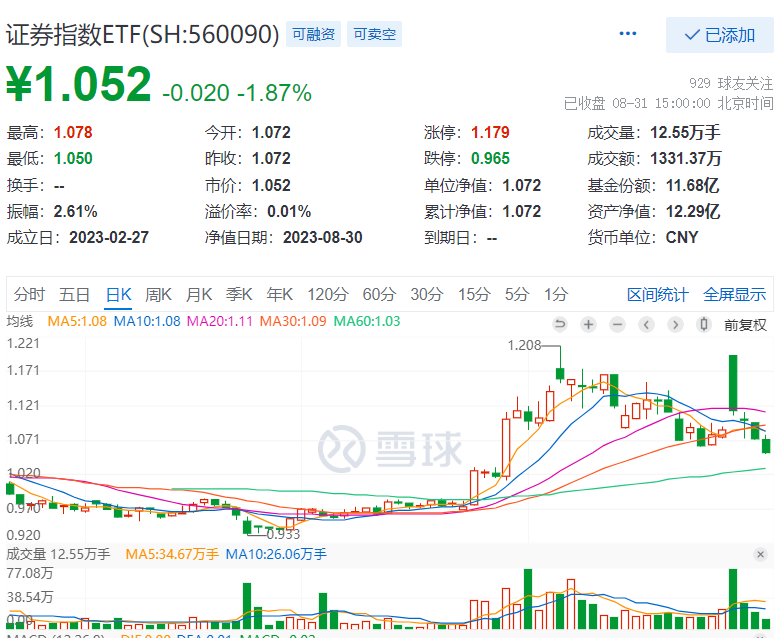This screenshot has width=780, height=638.
Task: Click the MA60:1.03 moving average label
Action: coord(367,321)
